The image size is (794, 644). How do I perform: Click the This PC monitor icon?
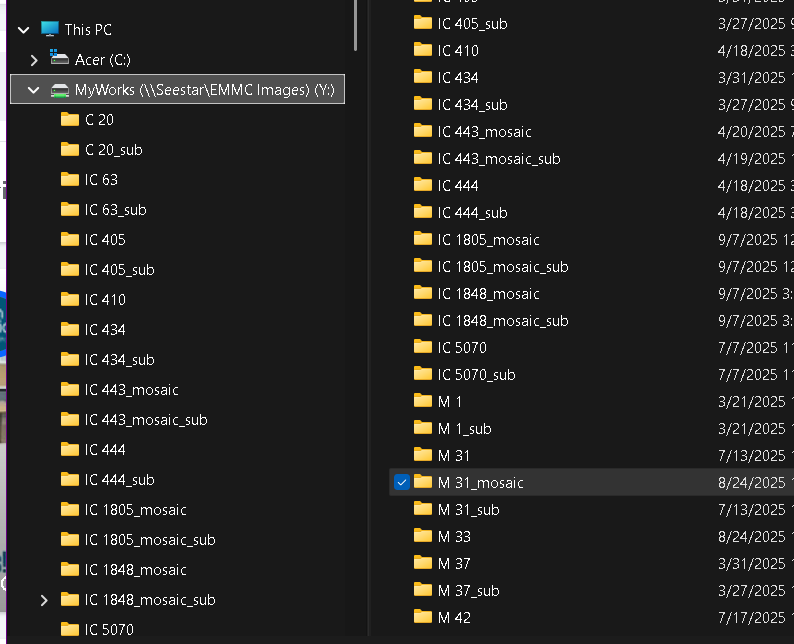pos(50,30)
